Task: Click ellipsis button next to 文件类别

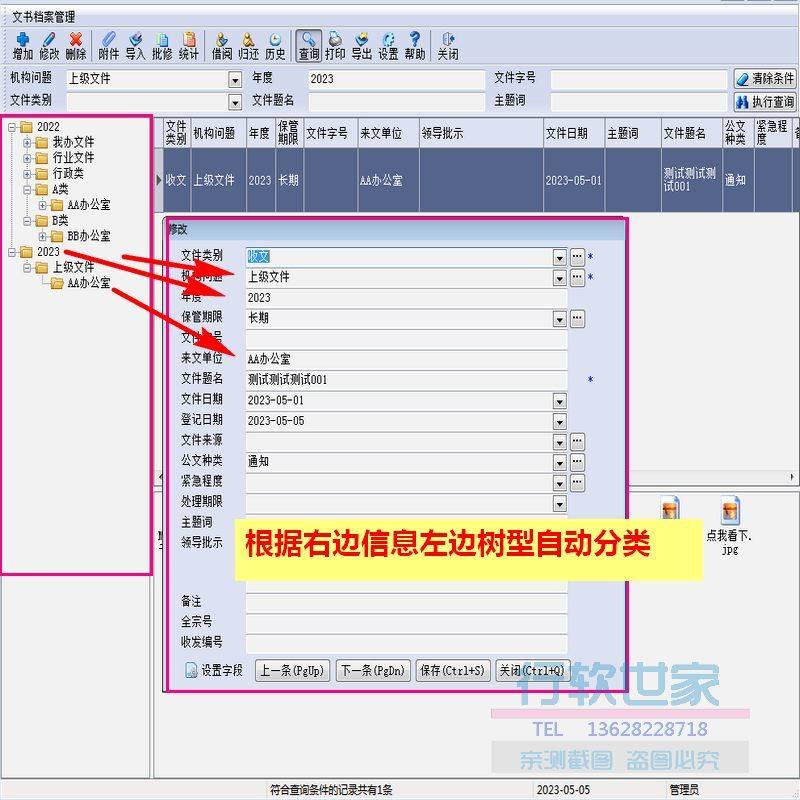Action: 577,257
